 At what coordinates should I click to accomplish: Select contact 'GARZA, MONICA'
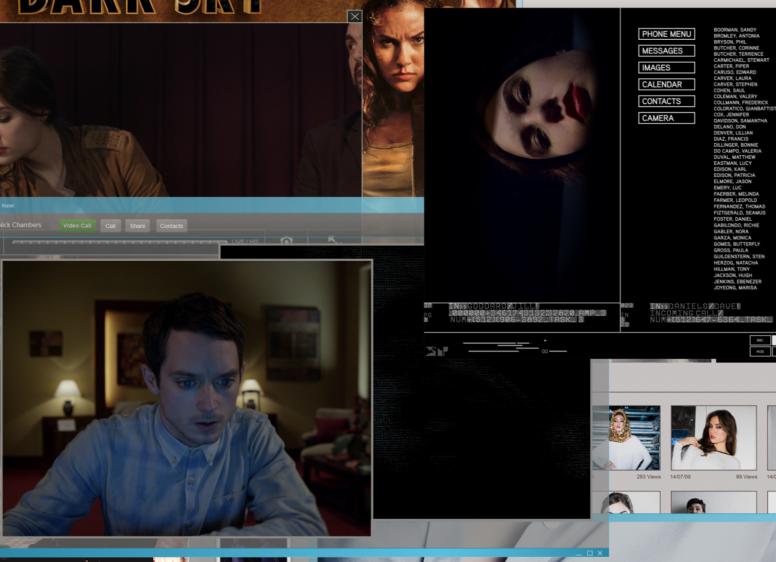(x=732, y=237)
